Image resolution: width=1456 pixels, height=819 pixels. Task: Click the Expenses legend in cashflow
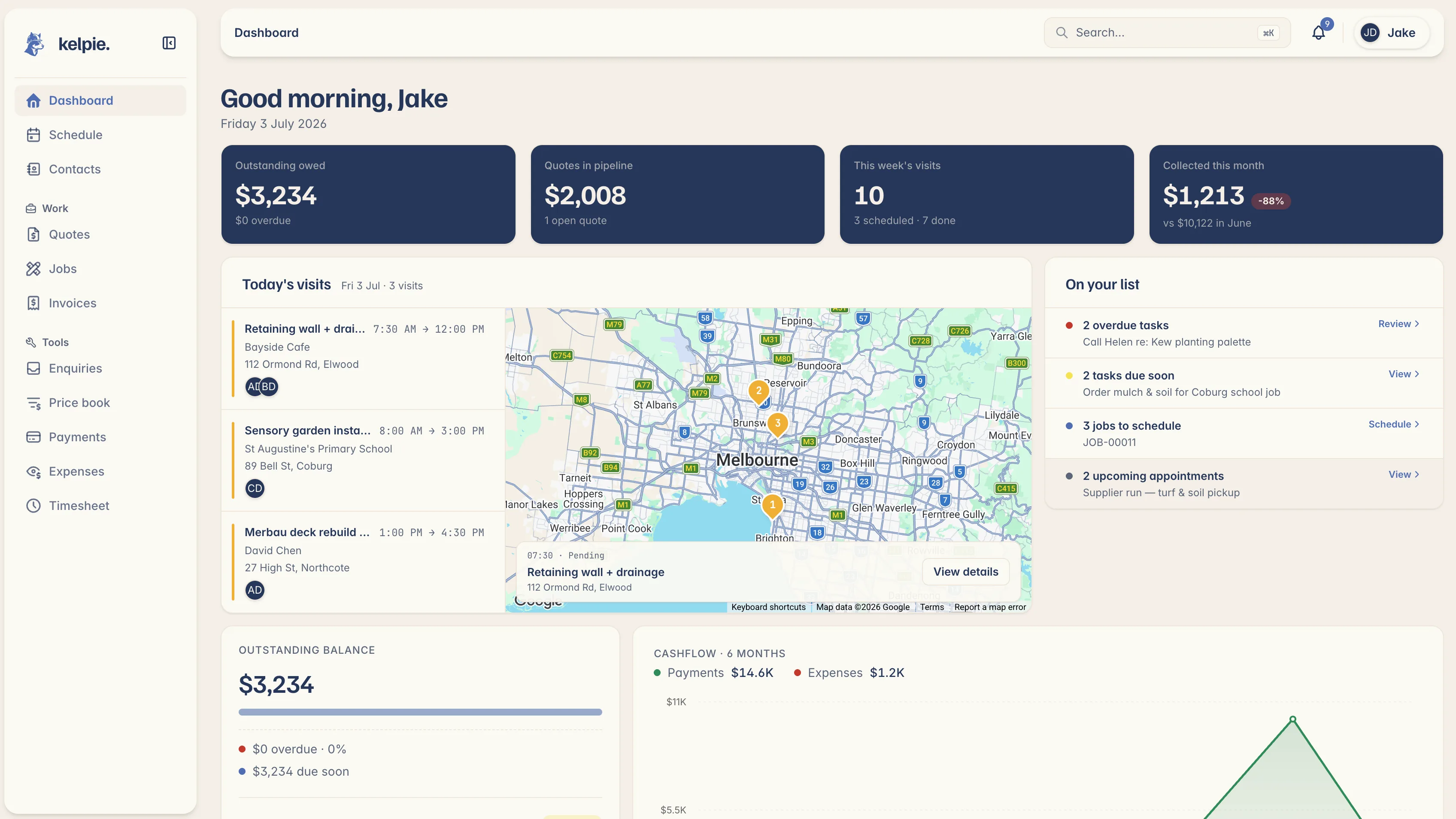click(x=849, y=673)
